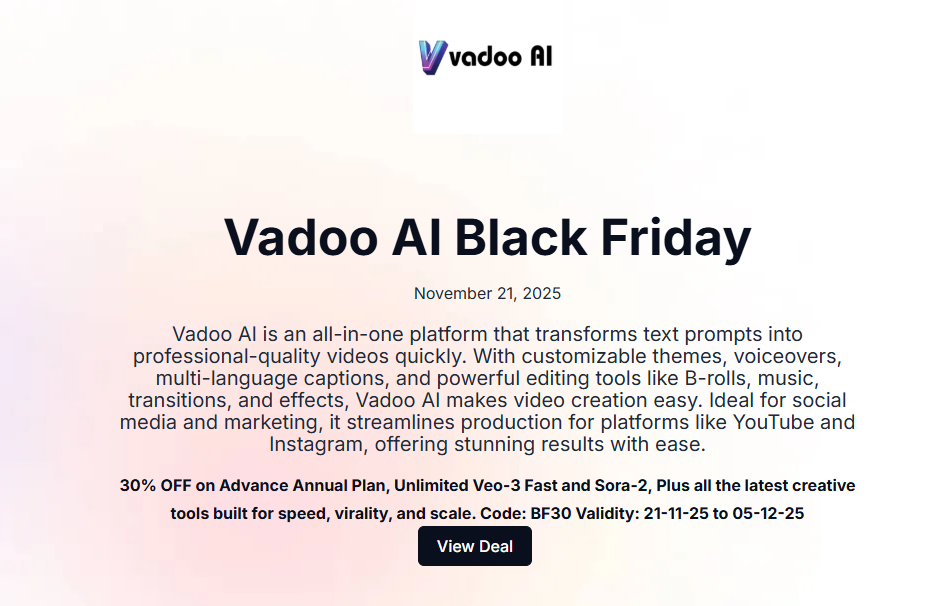Click the "Vadoo AI Black Friday" heading
Image resolution: width=936 pixels, height=606 pixels.
coord(487,238)
